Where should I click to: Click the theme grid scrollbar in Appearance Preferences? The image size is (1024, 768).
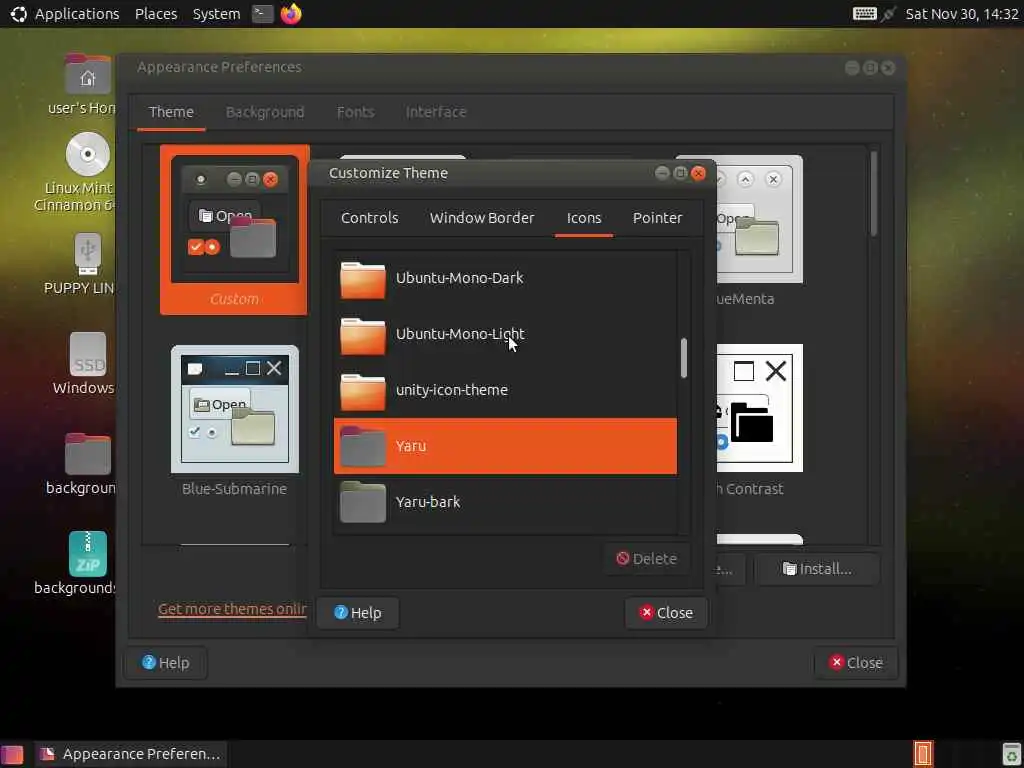[x=873, y=193]
